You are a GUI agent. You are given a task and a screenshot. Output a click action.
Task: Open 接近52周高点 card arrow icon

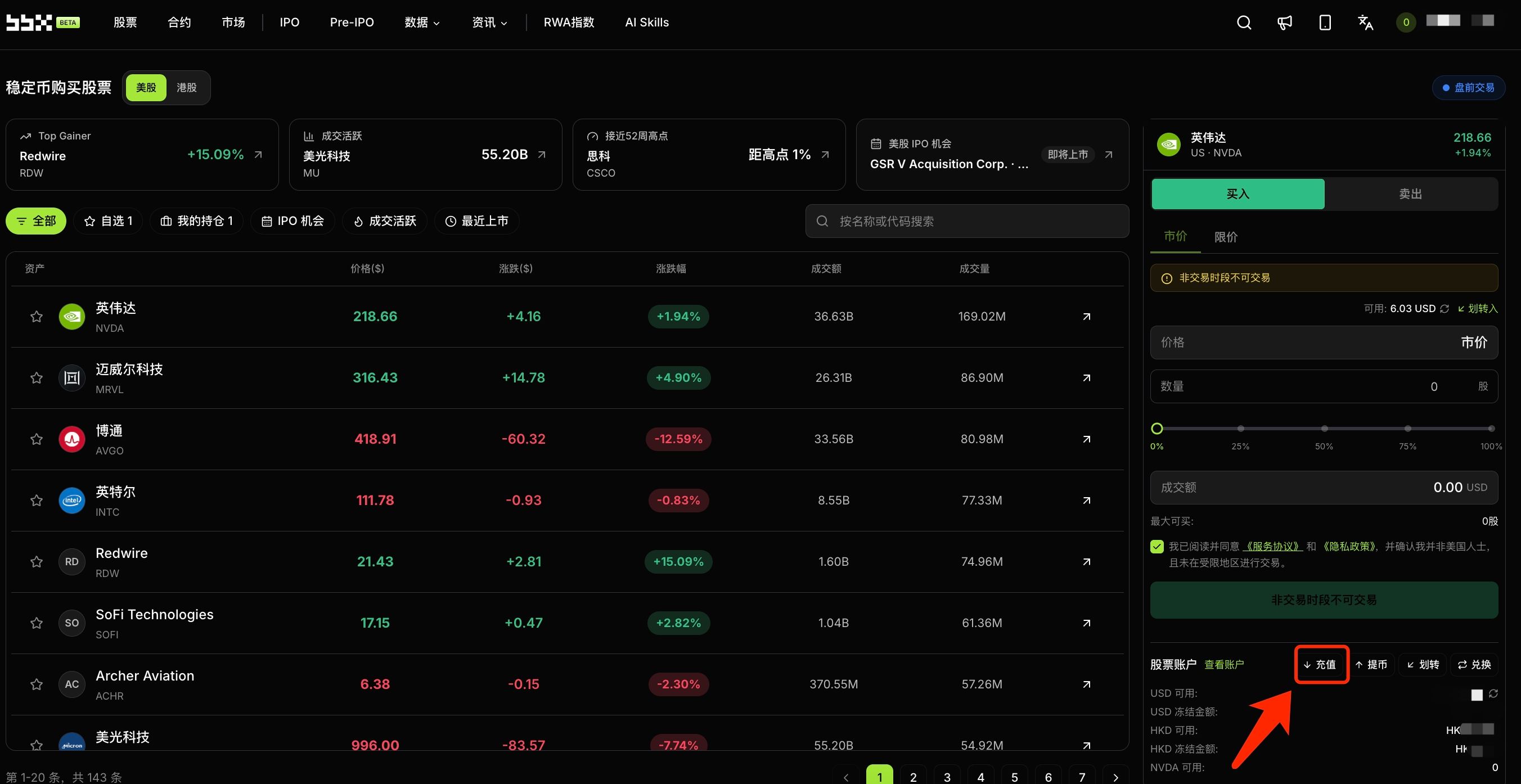click(825, 155)
